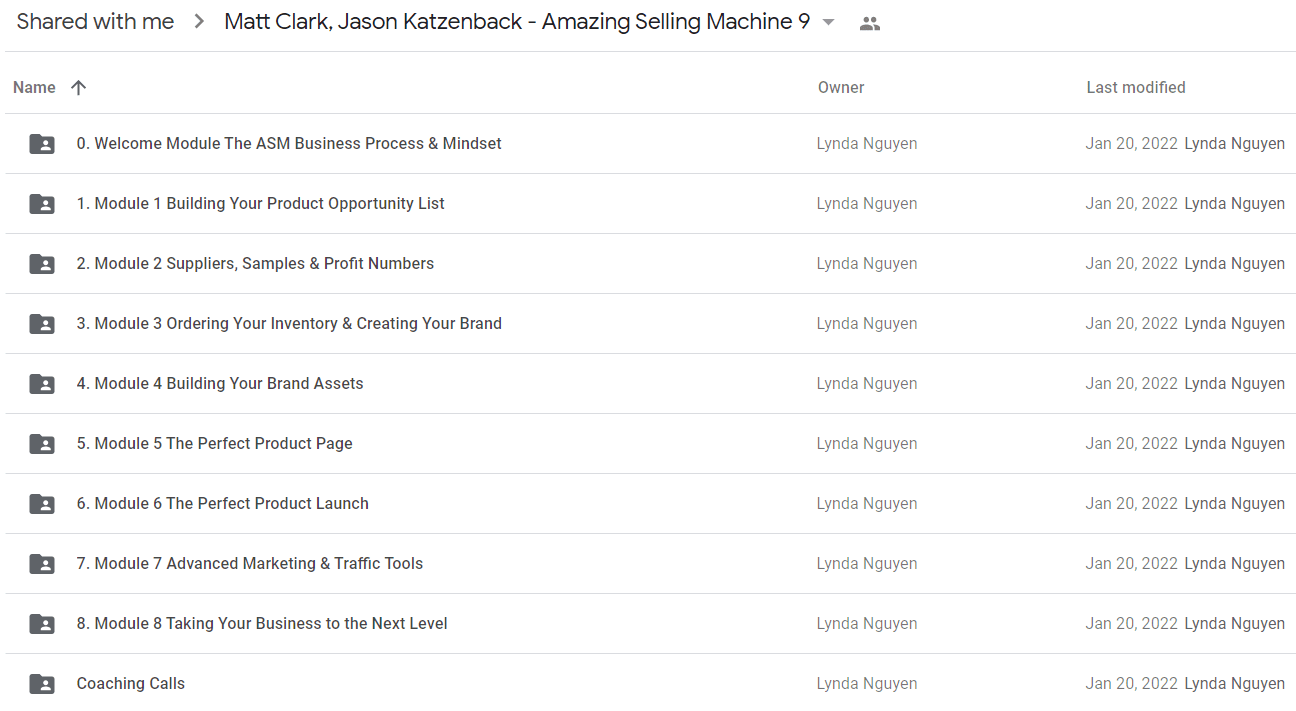1296x711 pixels.
Task: Open 0. Welcome Module The ASM Business Process
Action: (289, 144)
